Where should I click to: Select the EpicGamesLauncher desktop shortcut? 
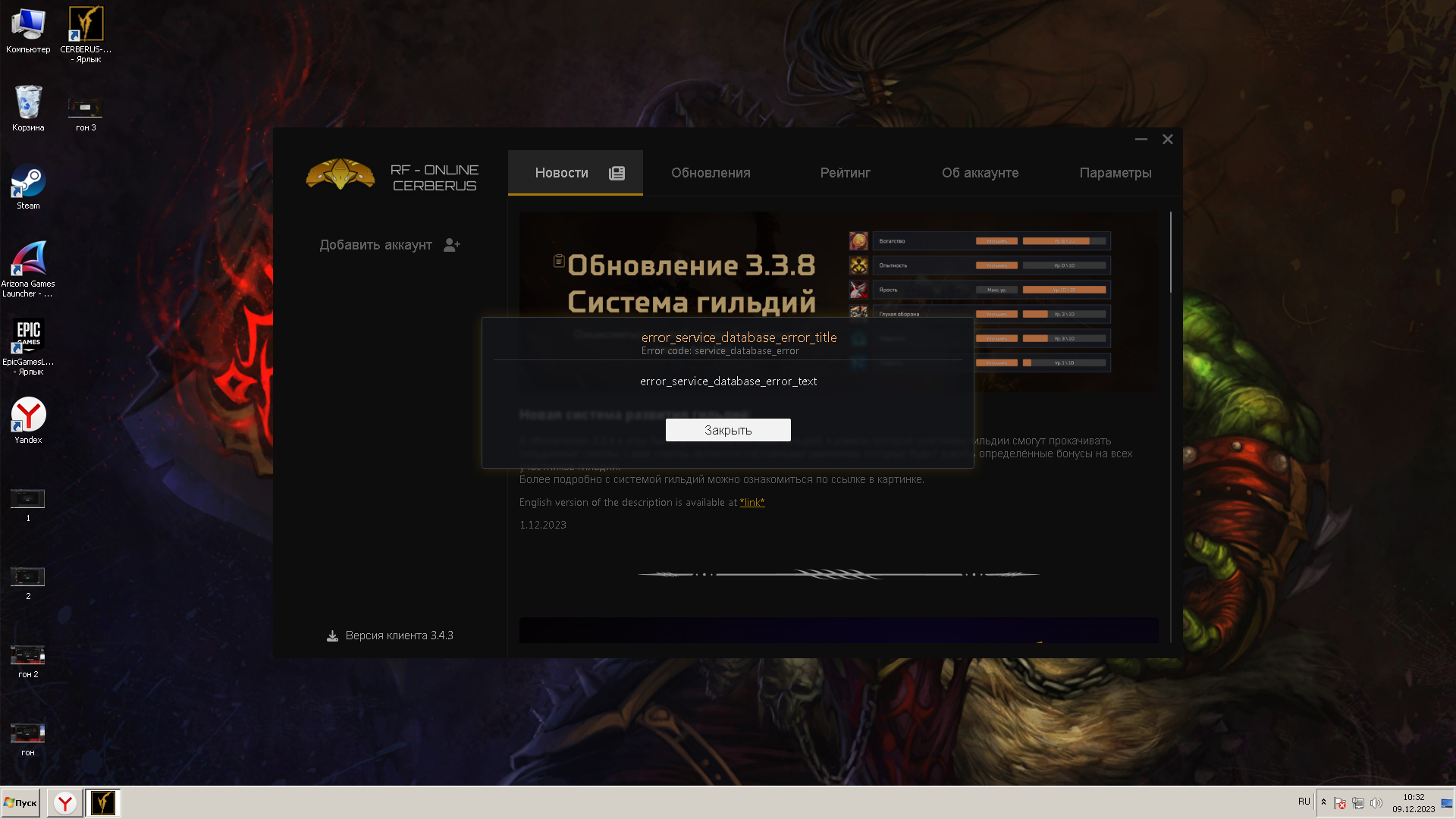(28, 347)
